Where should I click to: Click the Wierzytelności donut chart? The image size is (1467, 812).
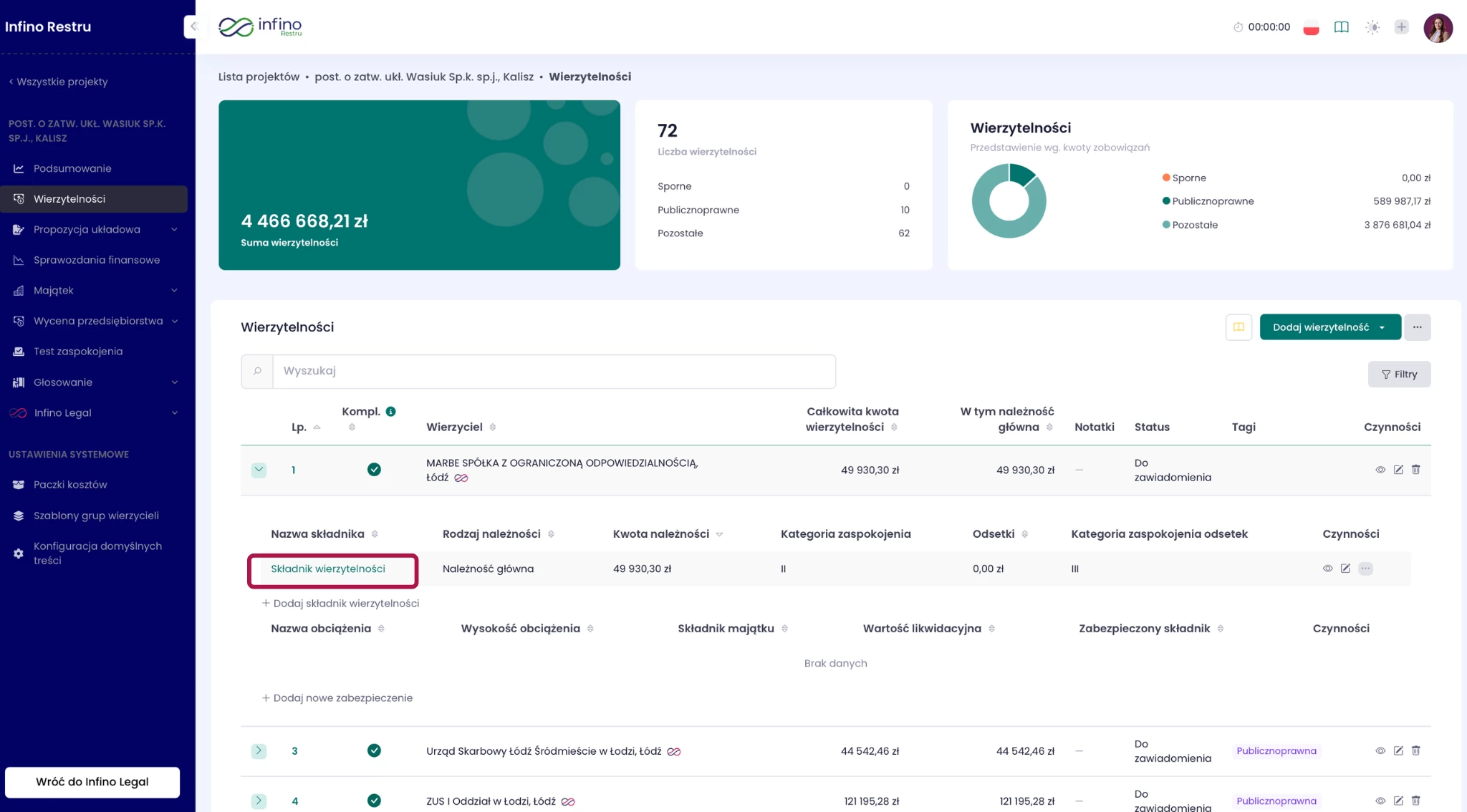tap(1009, 201)
